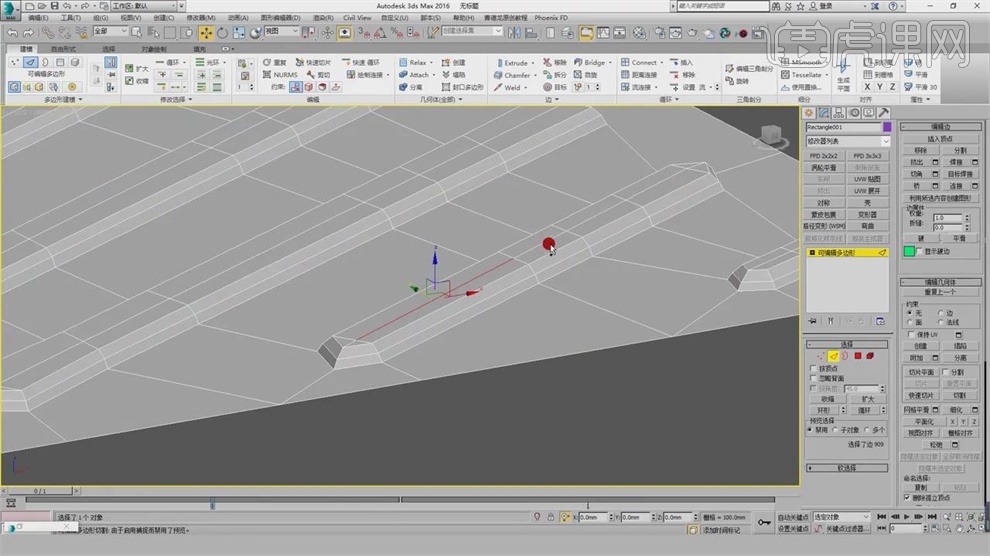990x556 pixels.
Task: Switch to the 自由形式 ribbon tab
Action: (x=63, y=48)
